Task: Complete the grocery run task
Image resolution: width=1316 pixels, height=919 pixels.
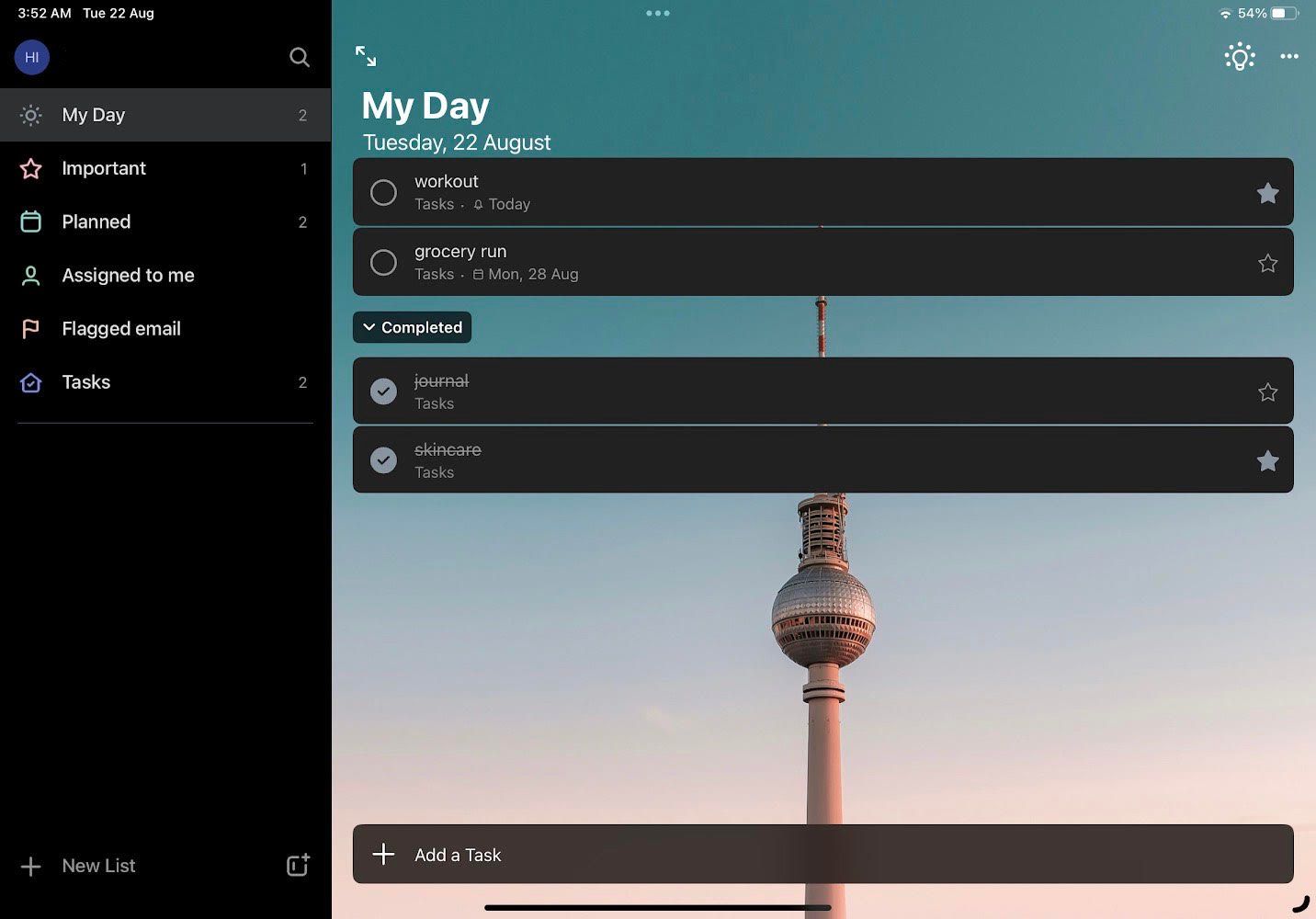Action: point(383,262)
